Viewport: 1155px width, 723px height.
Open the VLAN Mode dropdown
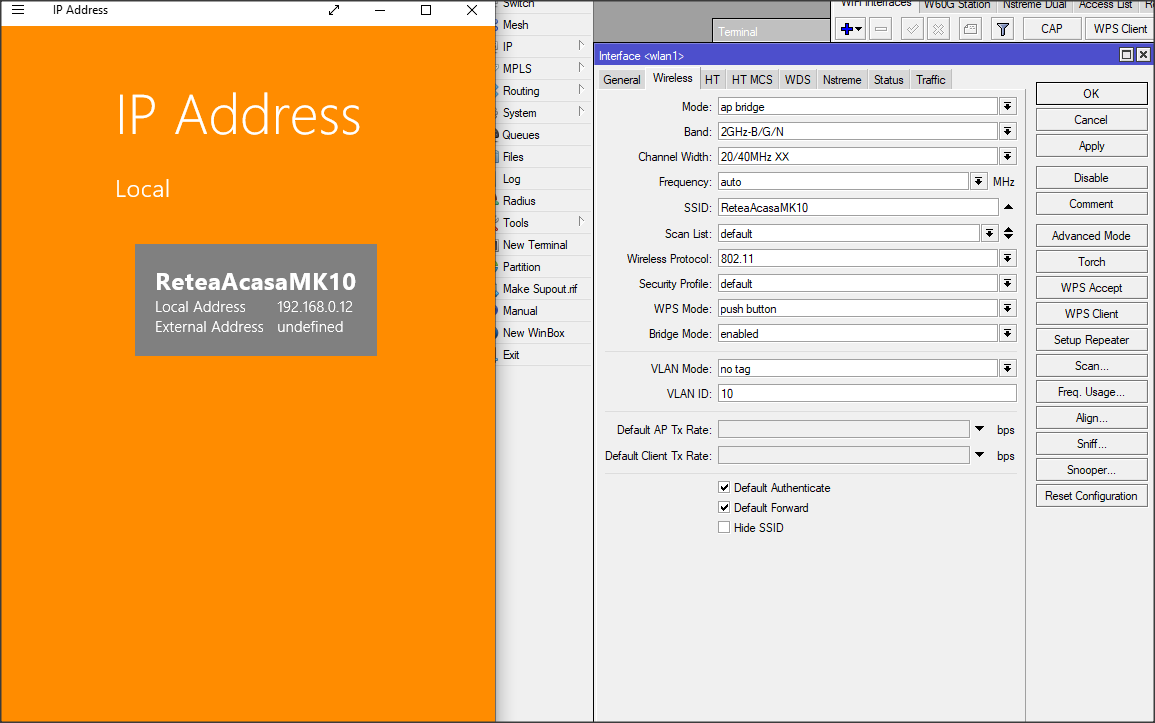[1008, 368]
